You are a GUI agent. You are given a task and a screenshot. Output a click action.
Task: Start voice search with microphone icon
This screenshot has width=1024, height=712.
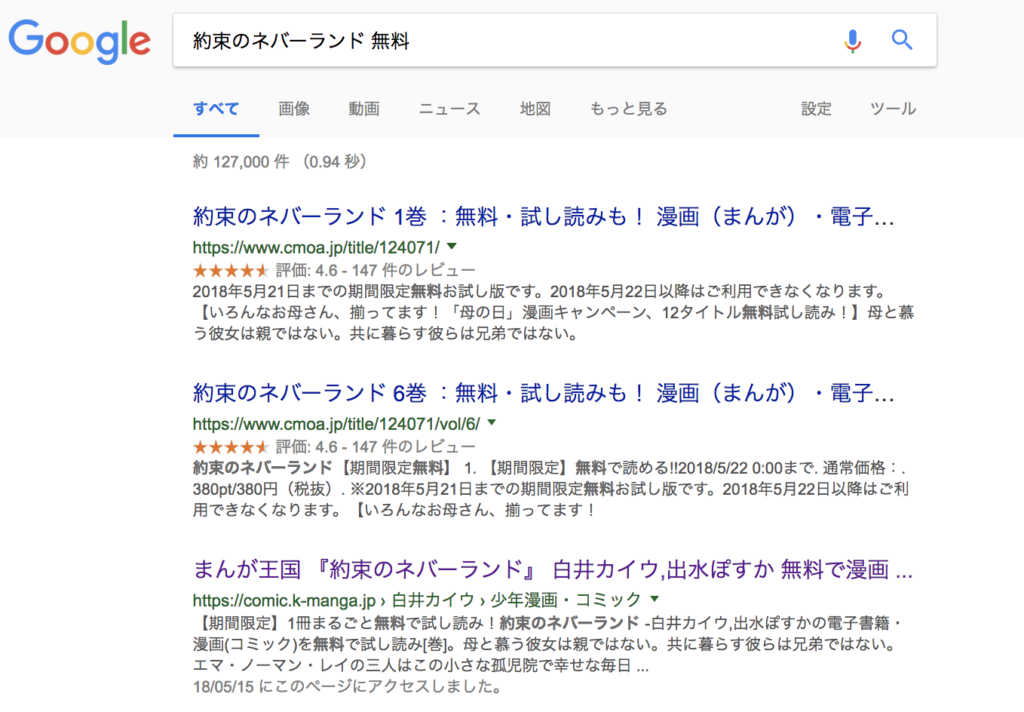click(x=852, y=40)
